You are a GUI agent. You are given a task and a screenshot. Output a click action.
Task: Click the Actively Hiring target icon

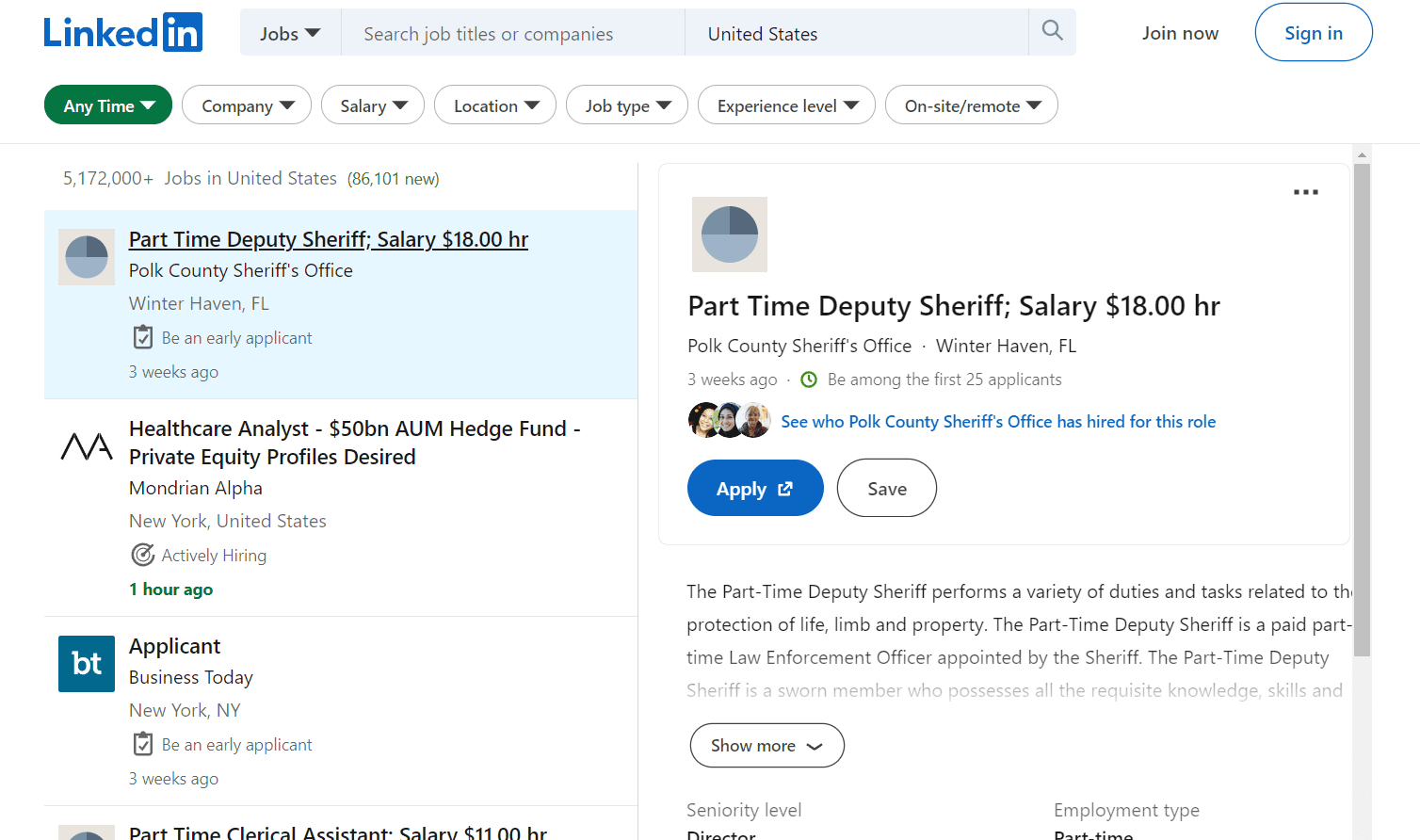pyautogui.click(x=142, y=555)
